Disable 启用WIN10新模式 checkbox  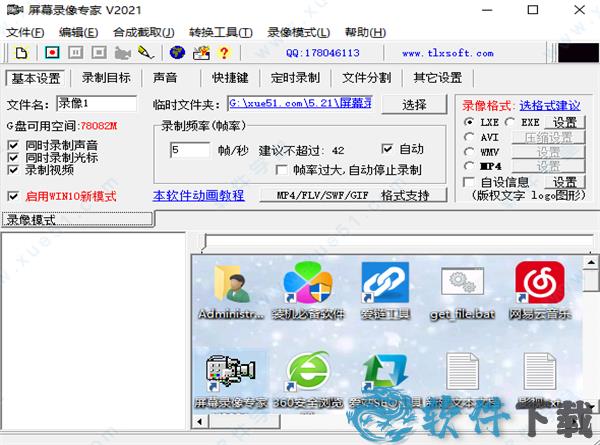[13, 196]
